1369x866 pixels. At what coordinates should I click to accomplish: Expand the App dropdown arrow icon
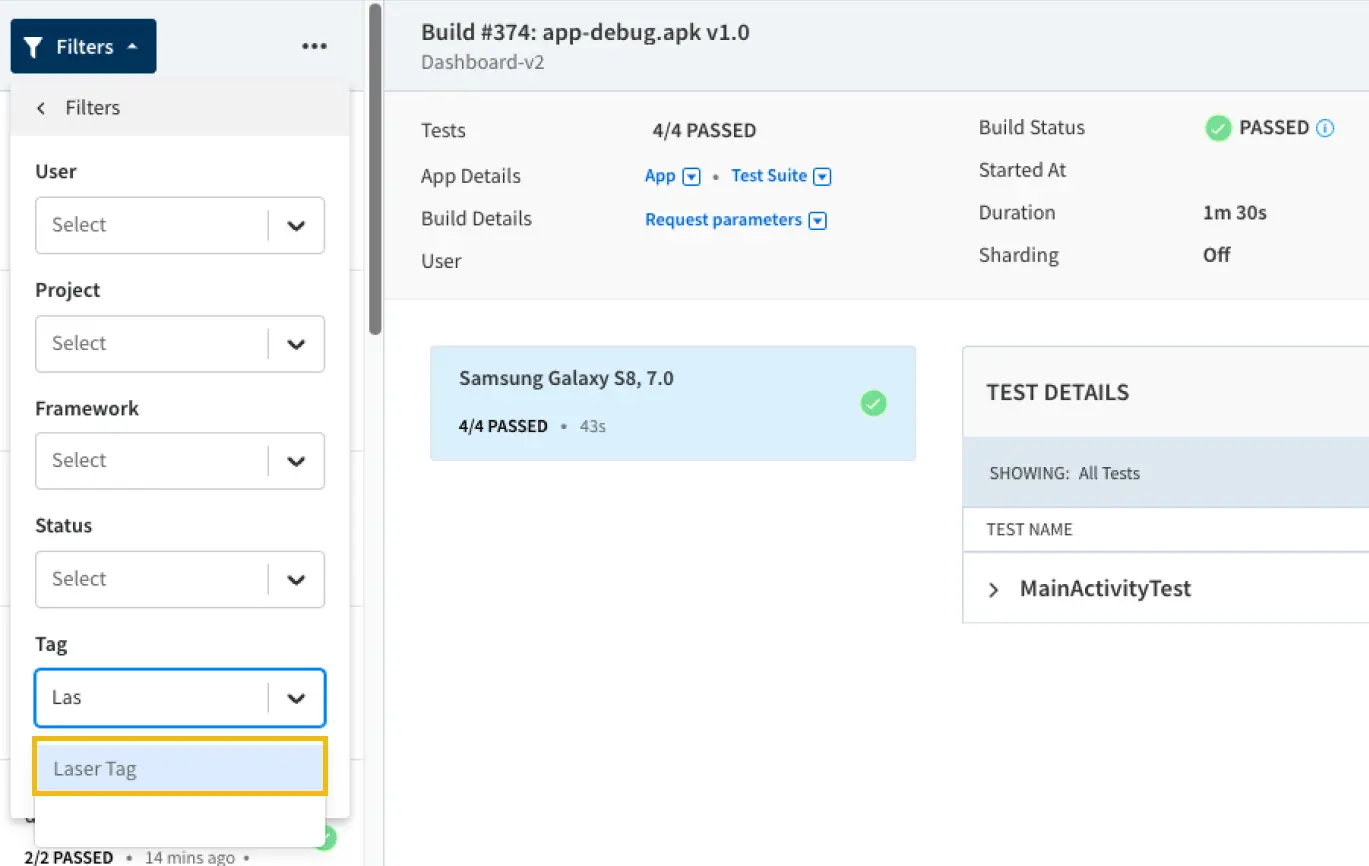point(691,177)
